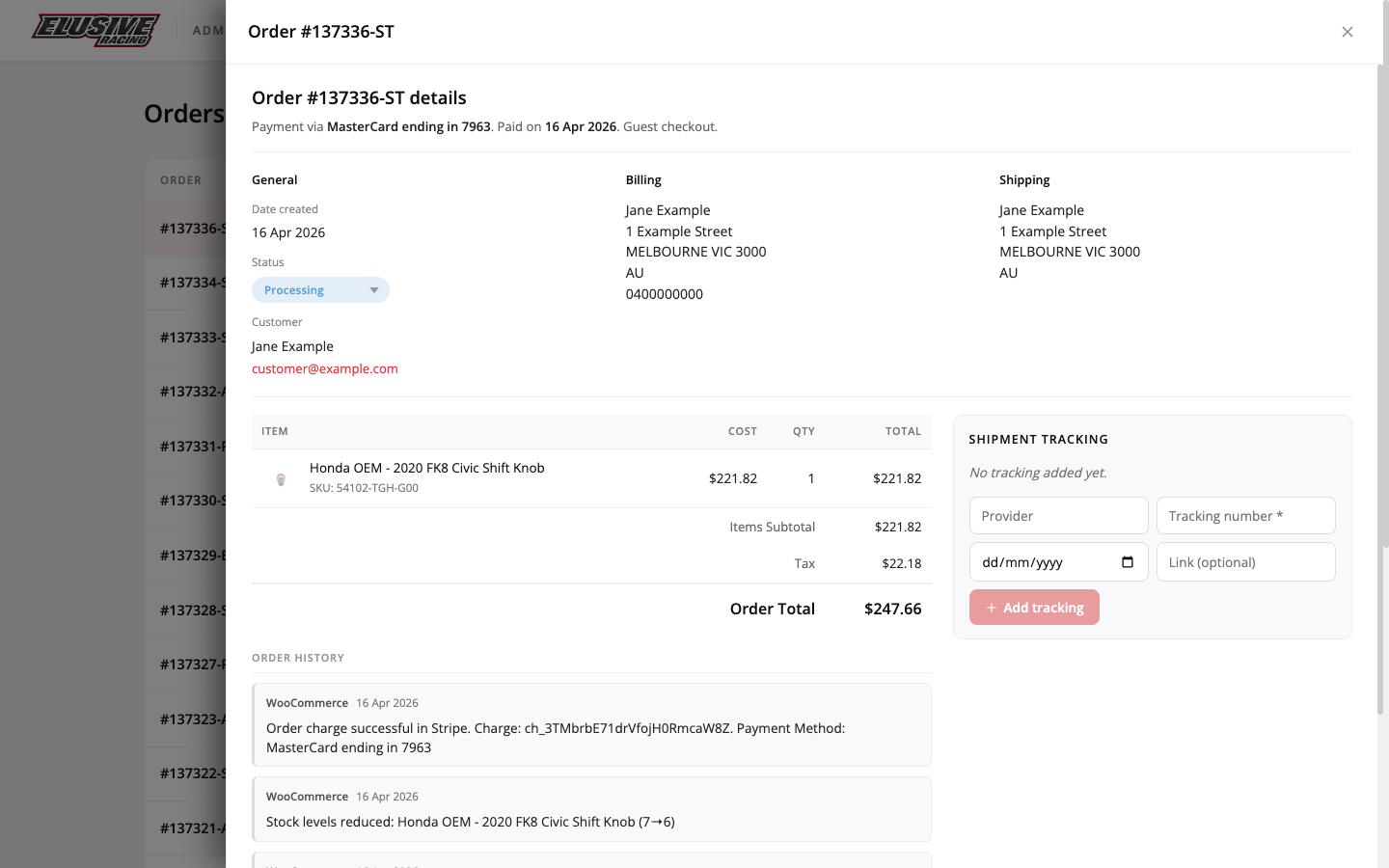Click the Honda shift knob product thumbnail
Screen dimensions: 1389x868
[x=281, y=478]
